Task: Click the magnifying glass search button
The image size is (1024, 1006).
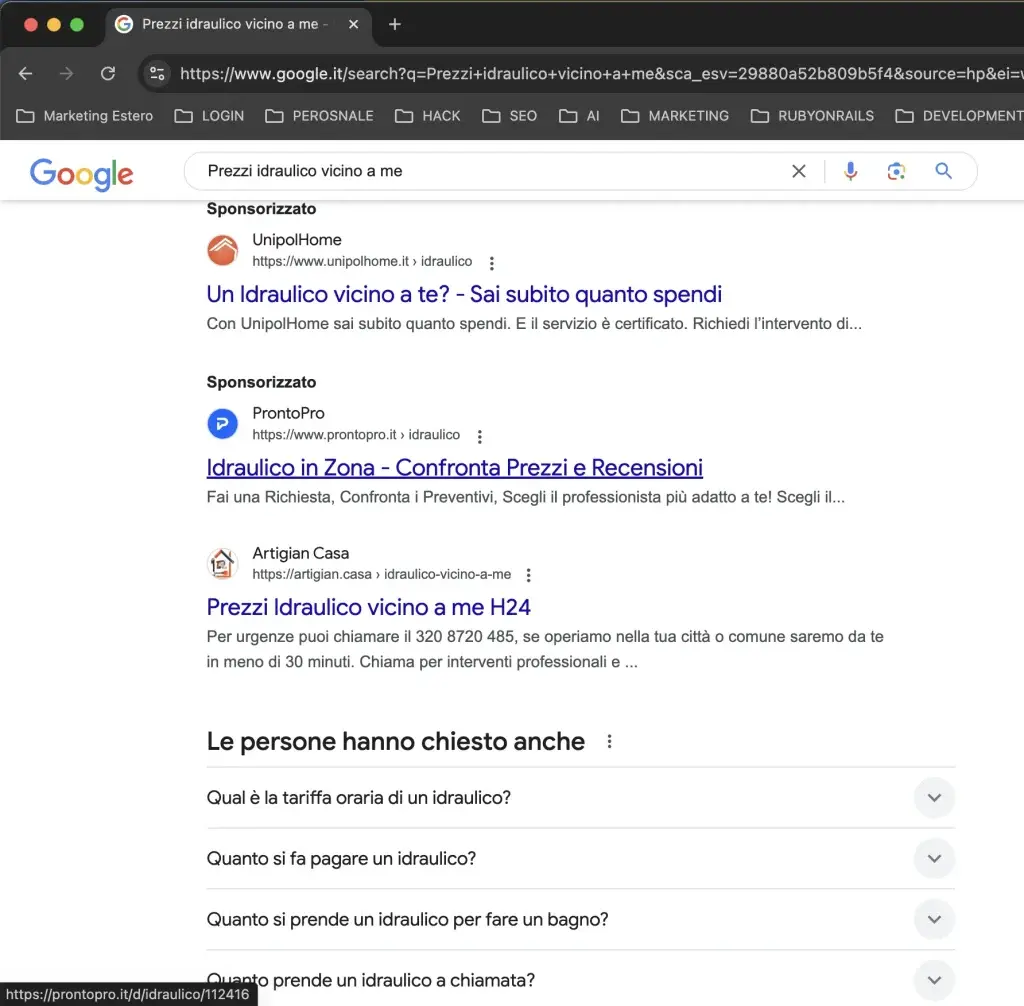Action: click(943, 171)
